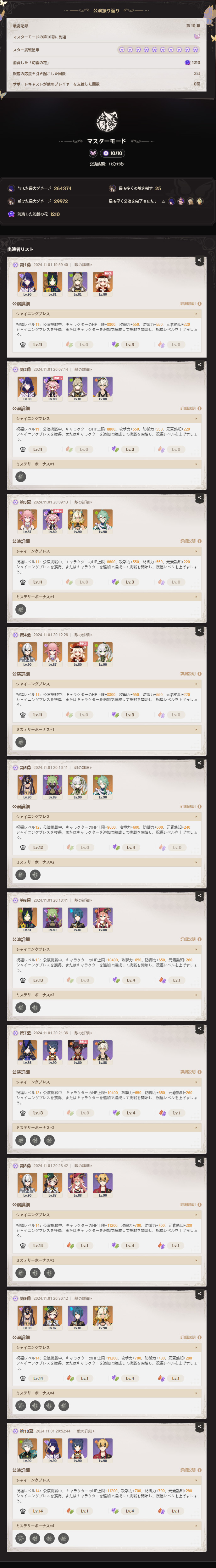The image size is (216, 1568).
Task: Share the Act 5 (第5幕) record
Action: [x=200, y=763]
